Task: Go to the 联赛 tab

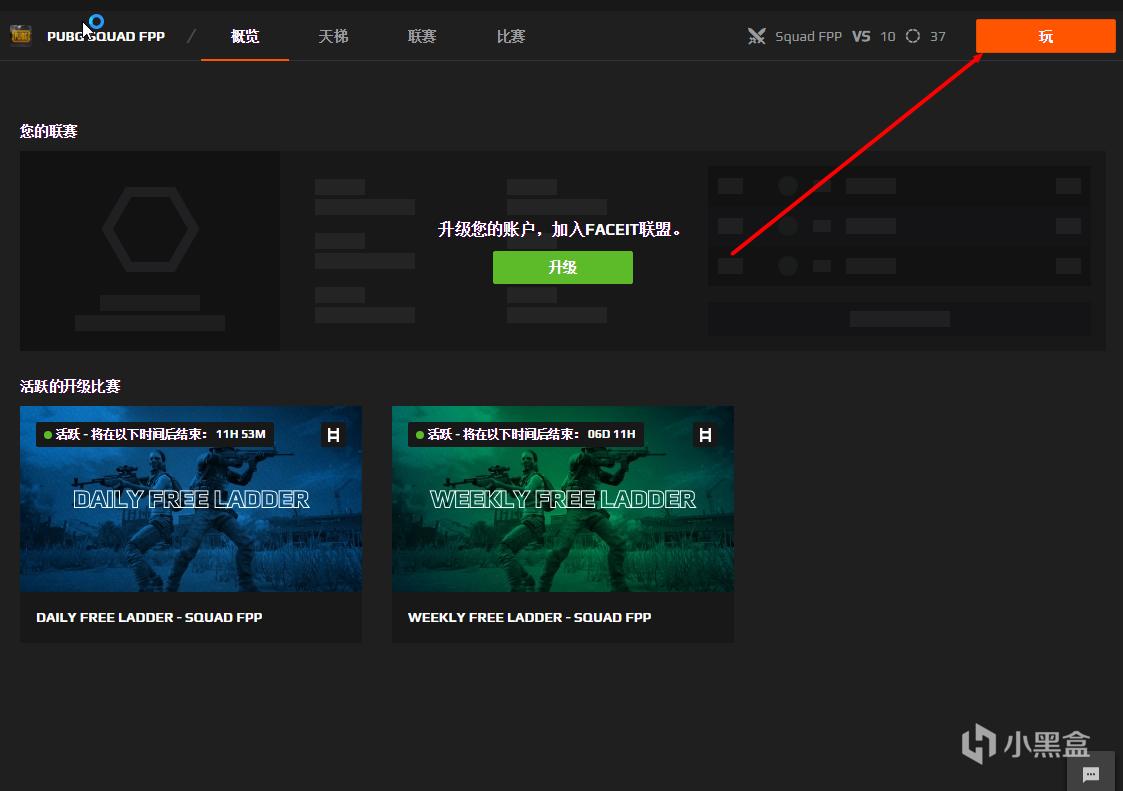Action: point(422,36)
